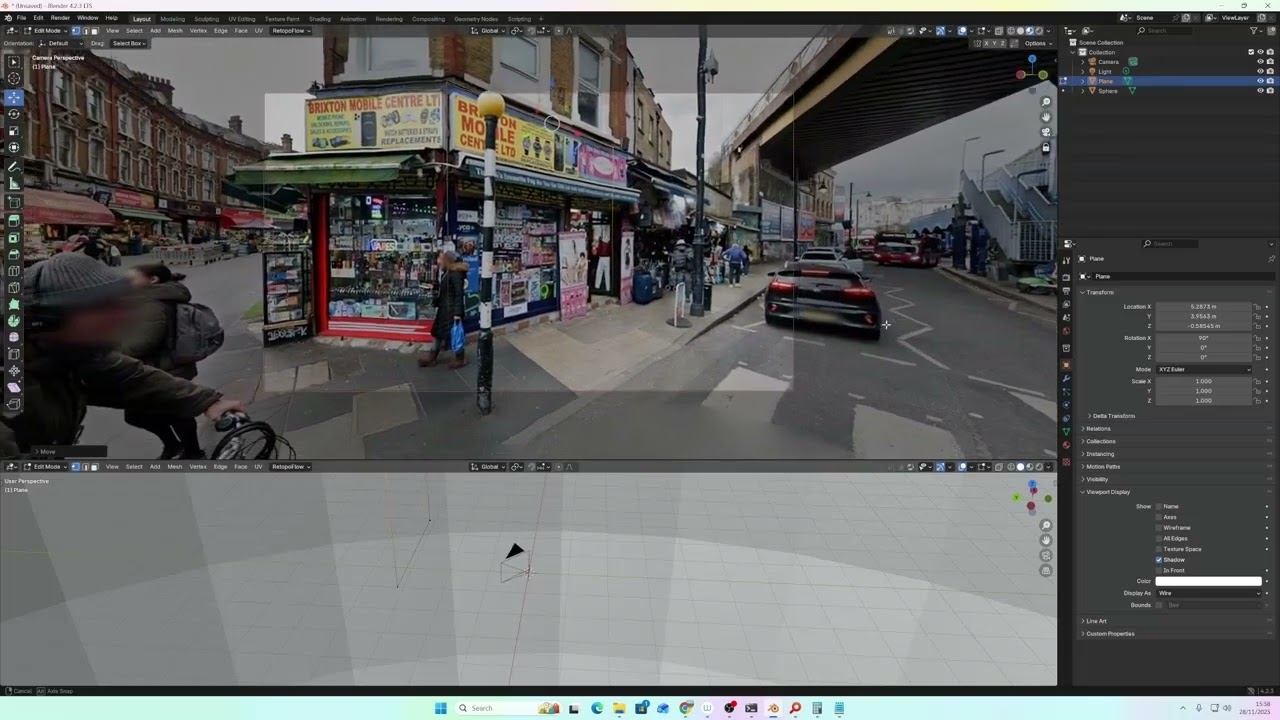The height and width of the screenshot is (720, 1280).
Task: Select the Rotate tool in upper viewport toolbar
Action: [14, 114]
